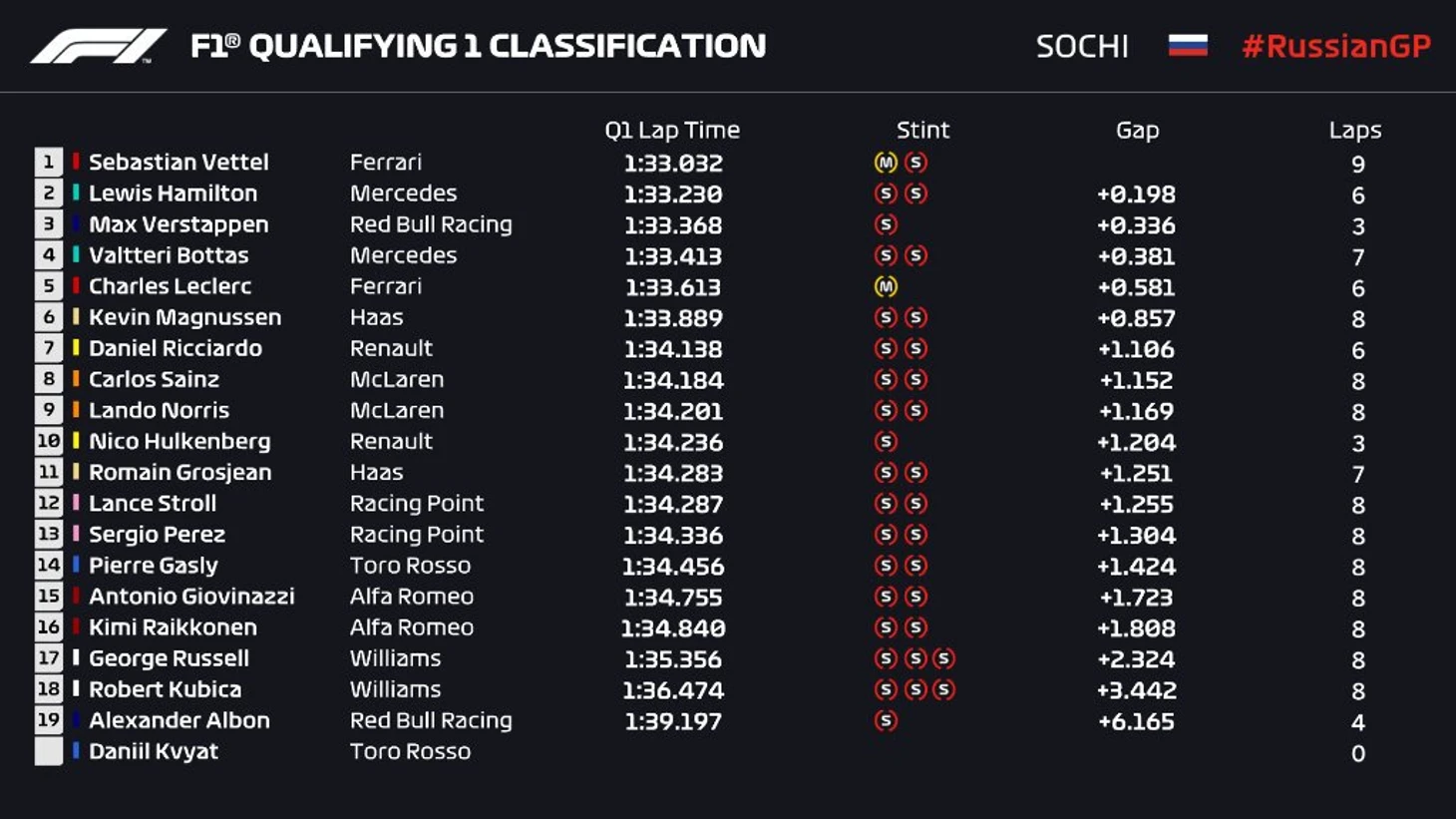Click driver name Lewis Hamilton
1456x819 pixels.
(173, 194)
